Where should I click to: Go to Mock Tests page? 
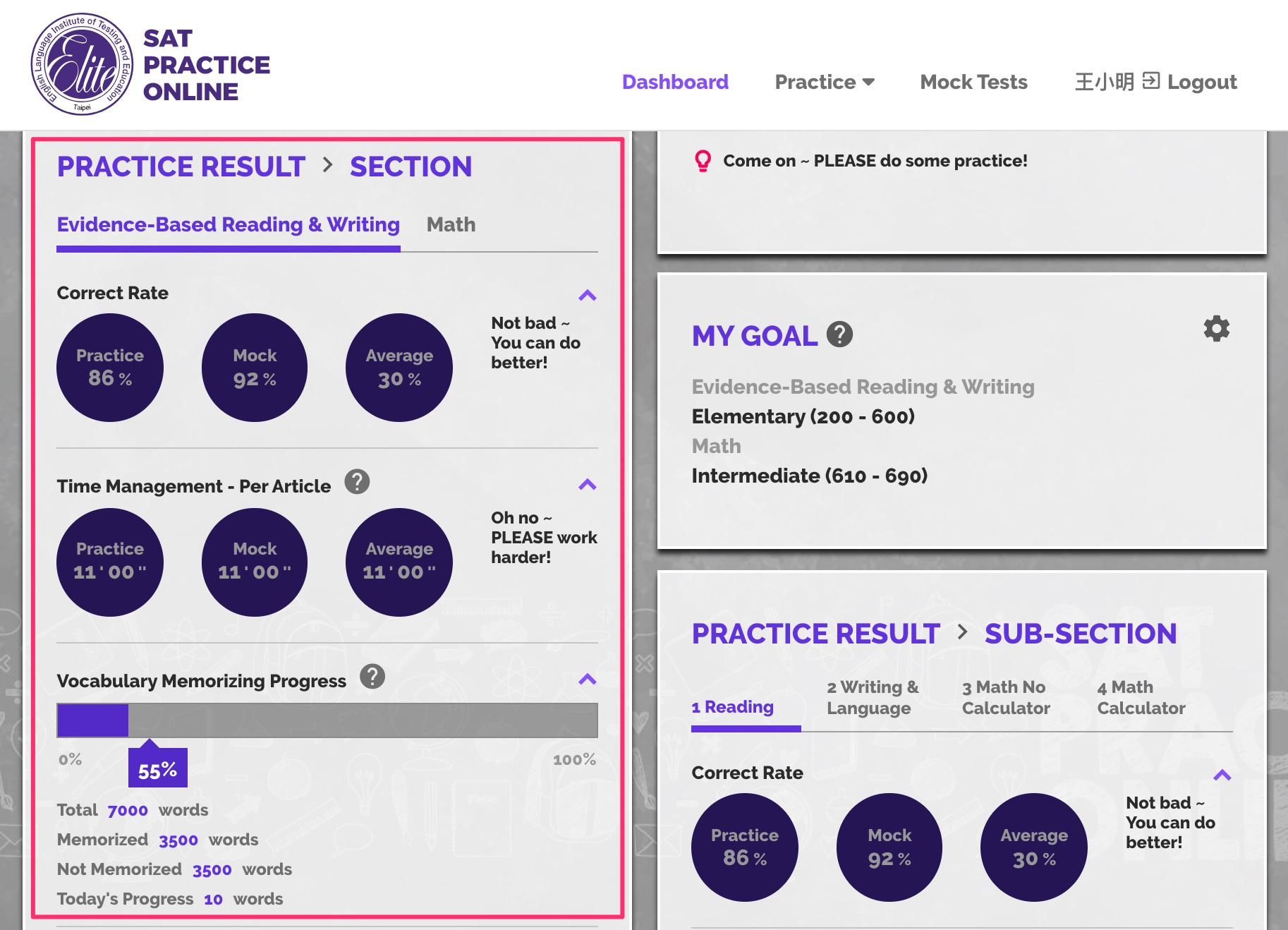pyautogui.click(x=973, y=82)
